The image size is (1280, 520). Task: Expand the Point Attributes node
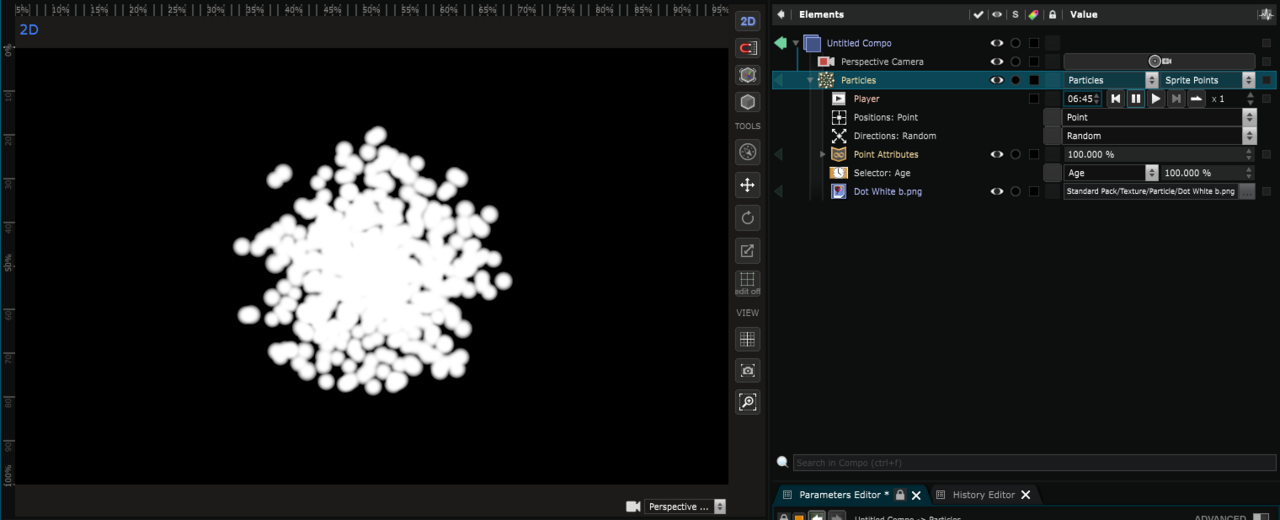(x=823, y=154)
